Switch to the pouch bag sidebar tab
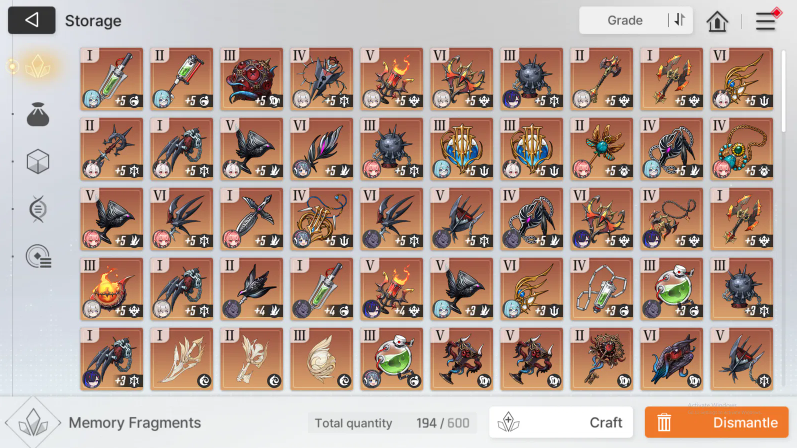Image resolution: width=797 pixels, height=448 pixels. [38, 114]
